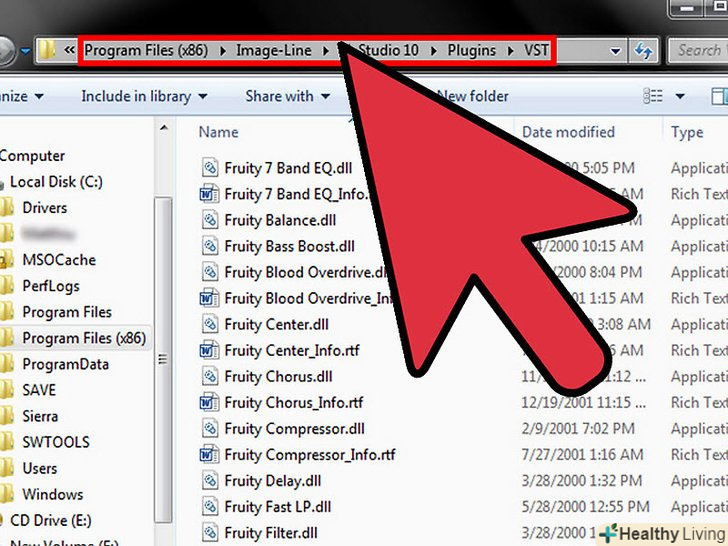The height and width of the screenshot is (546, 728).
Task: Click Image-Line in the breadcrumb path
Action: click(274, 50)
